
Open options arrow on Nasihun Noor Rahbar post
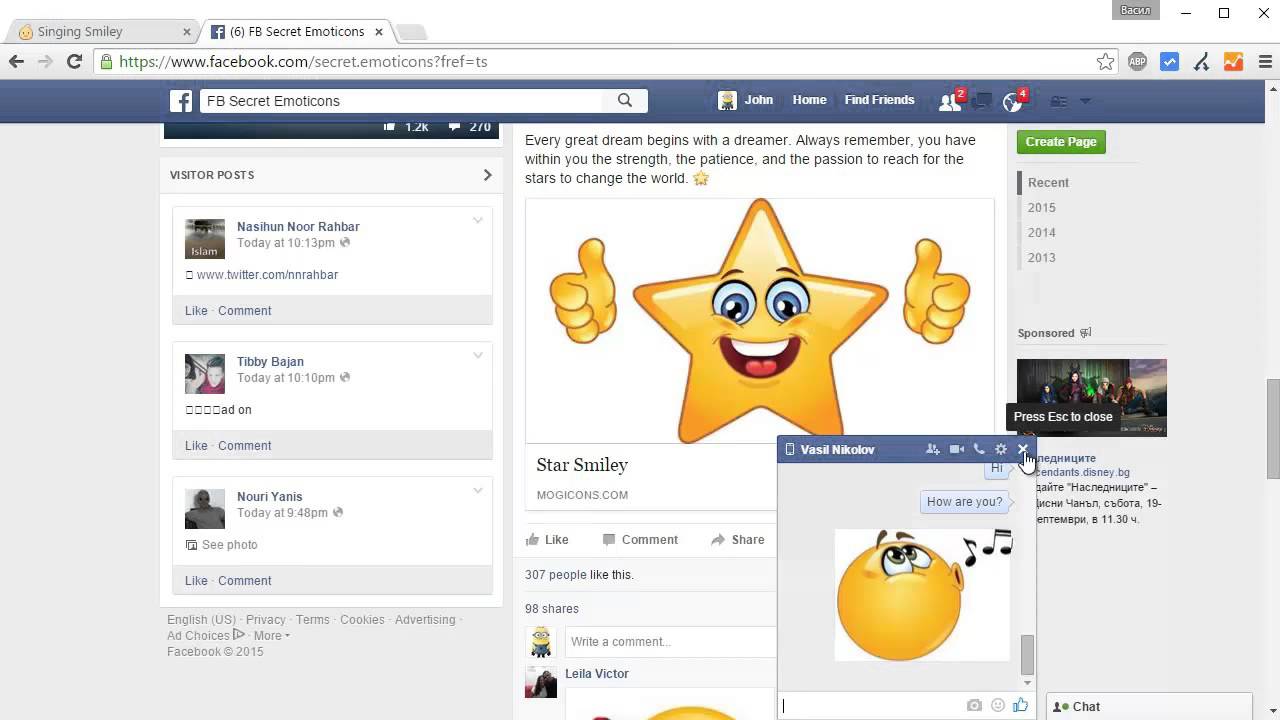477,221
